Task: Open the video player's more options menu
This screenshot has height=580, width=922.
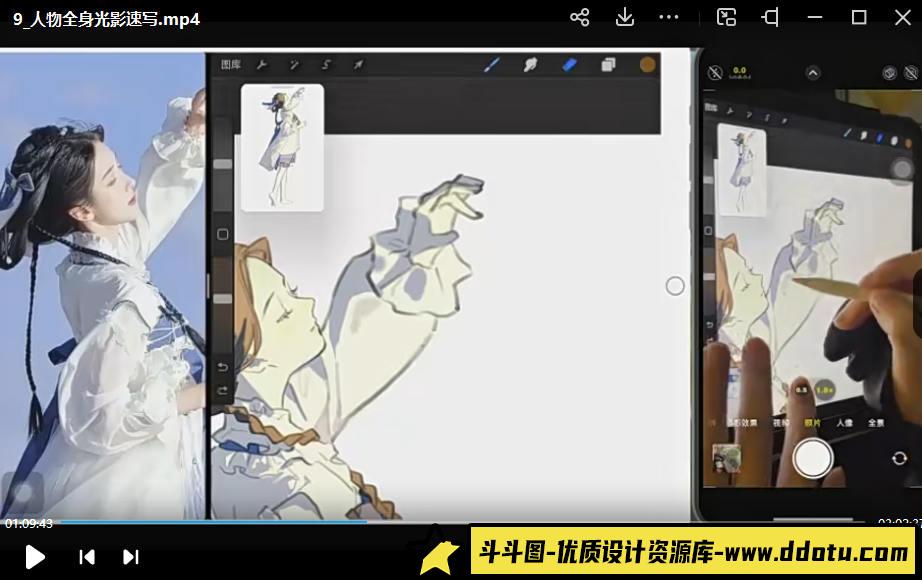Action: point(668,17)
